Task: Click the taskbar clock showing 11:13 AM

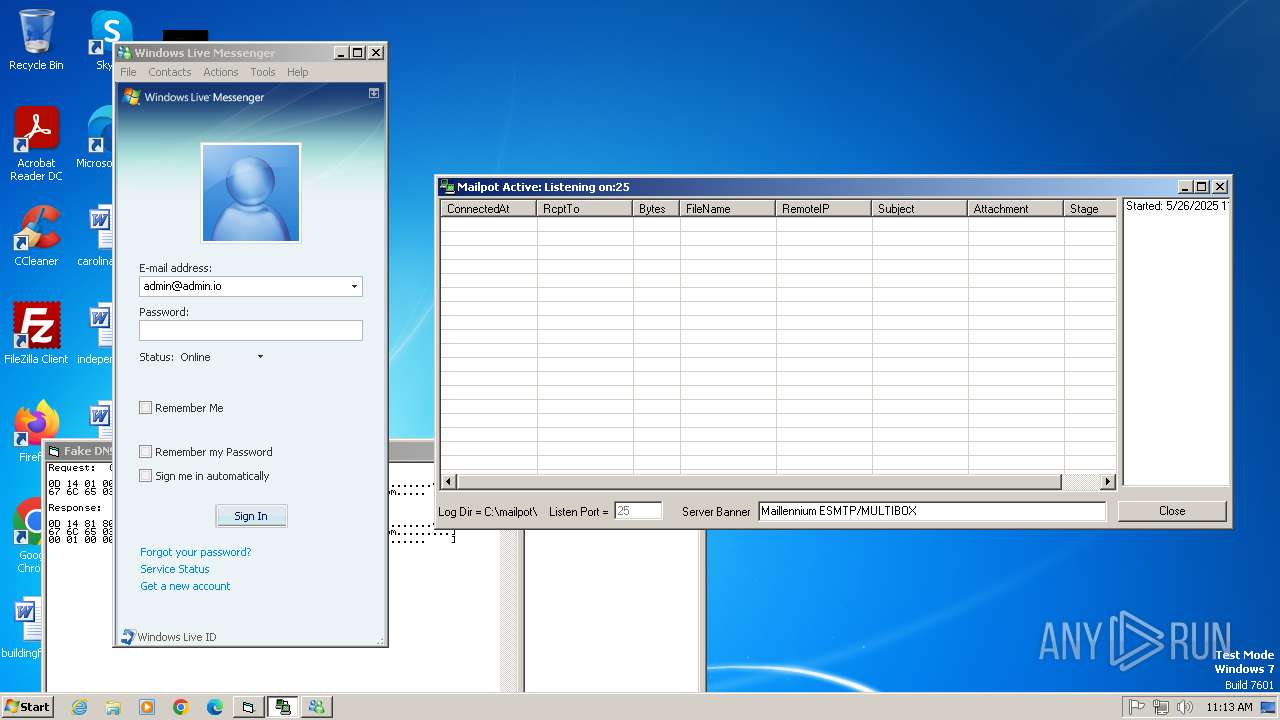Action: click(1229, 707)
